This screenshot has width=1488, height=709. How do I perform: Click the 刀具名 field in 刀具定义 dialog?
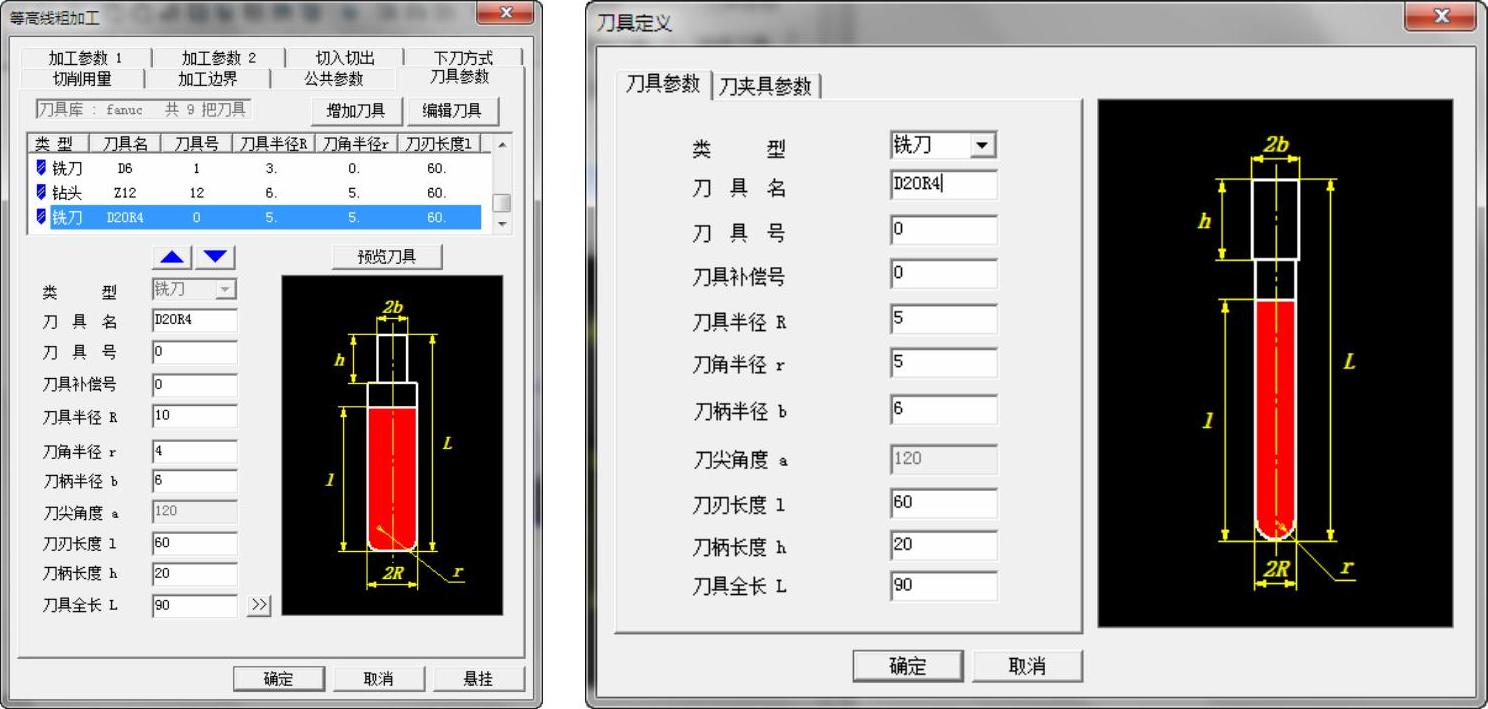click(x=943, y=185)
